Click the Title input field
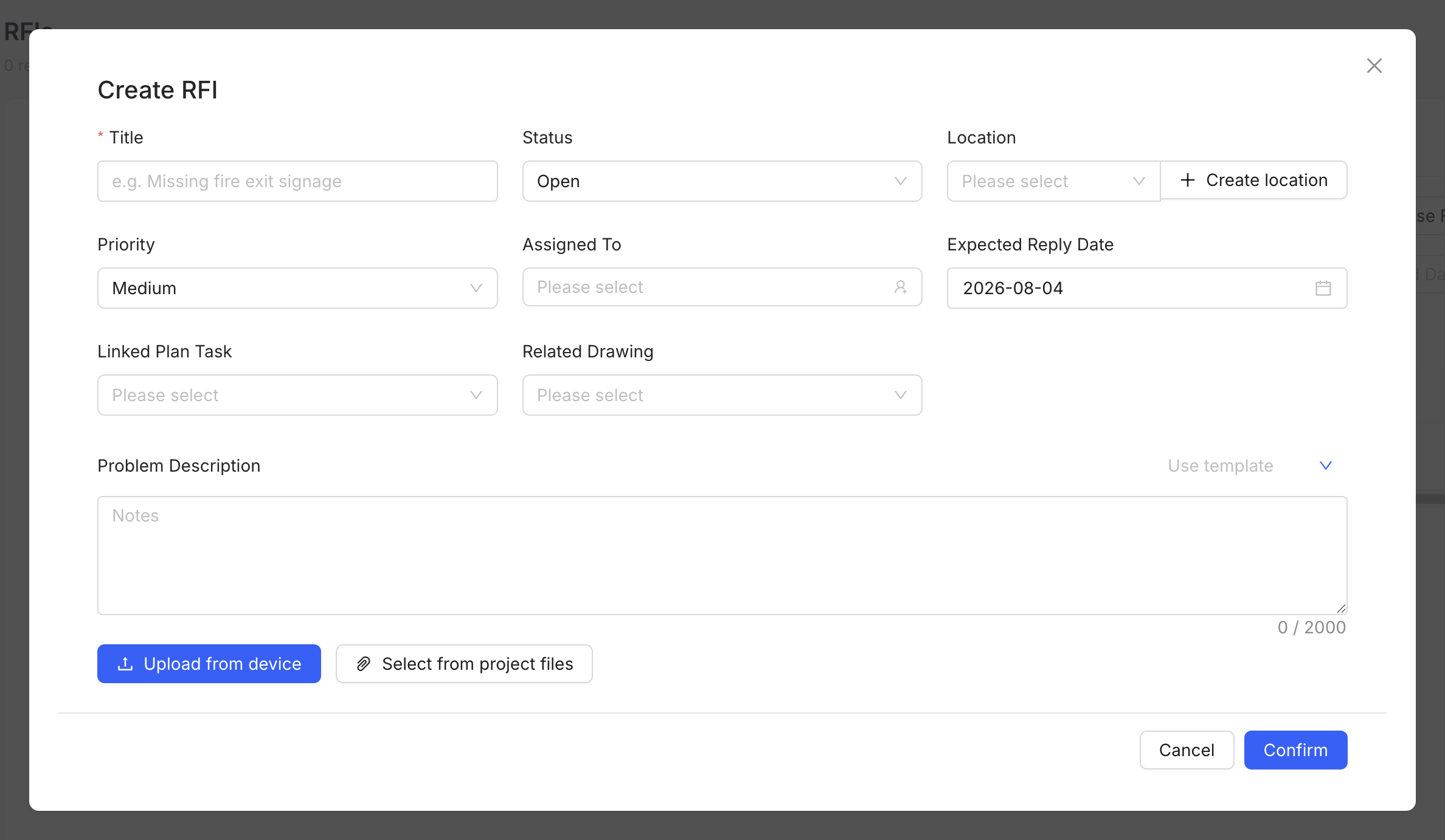The height and width of the screenshot is (840, 1445). [297, 181]
